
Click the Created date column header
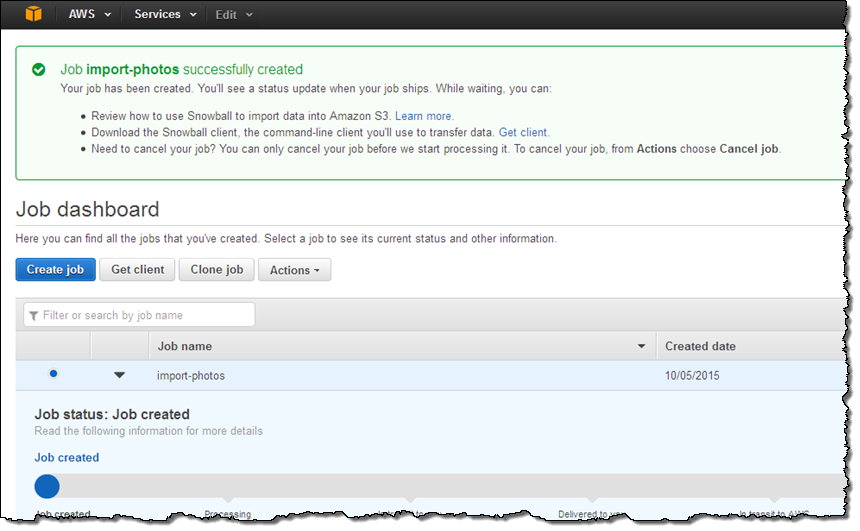(x=700, y=346)
